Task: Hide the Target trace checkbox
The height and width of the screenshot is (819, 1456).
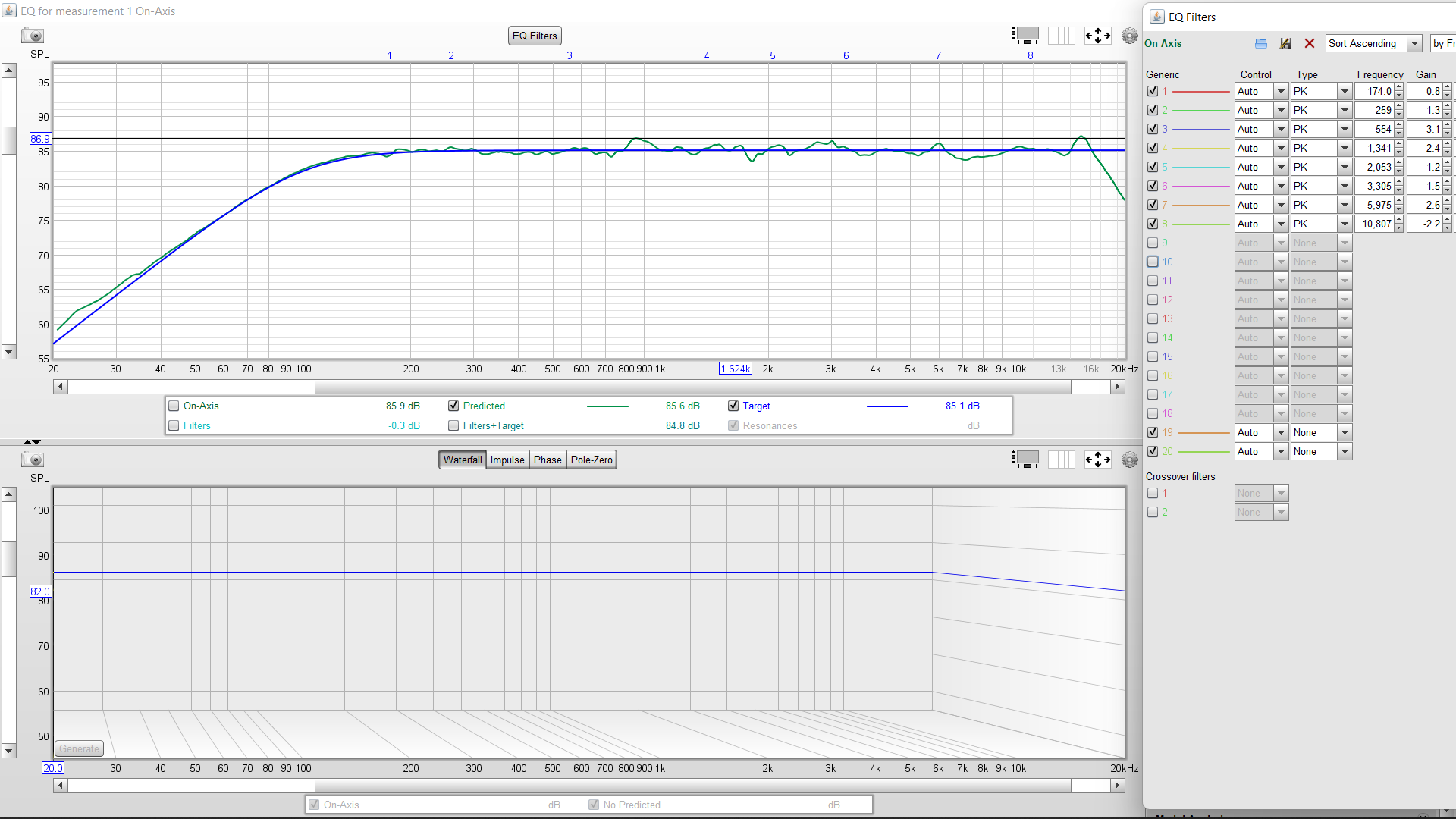Action: [x=733, y=406]
